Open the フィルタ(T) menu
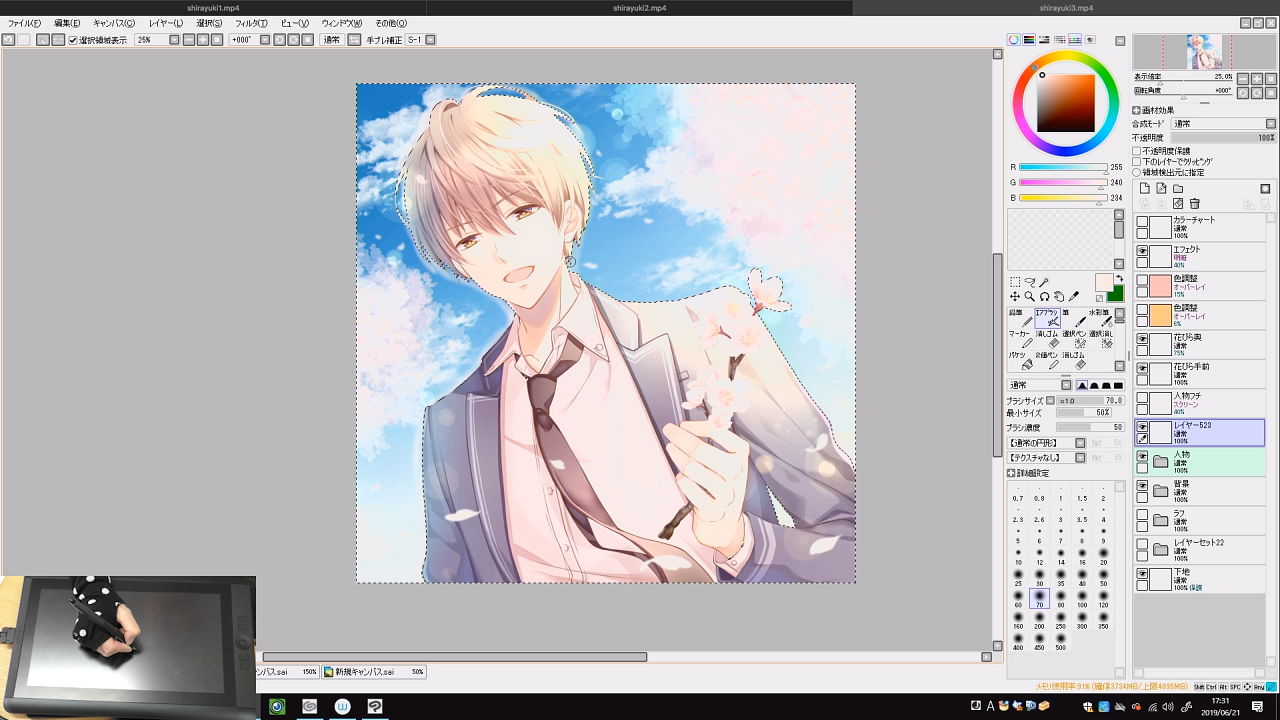 tap(251, 23)
